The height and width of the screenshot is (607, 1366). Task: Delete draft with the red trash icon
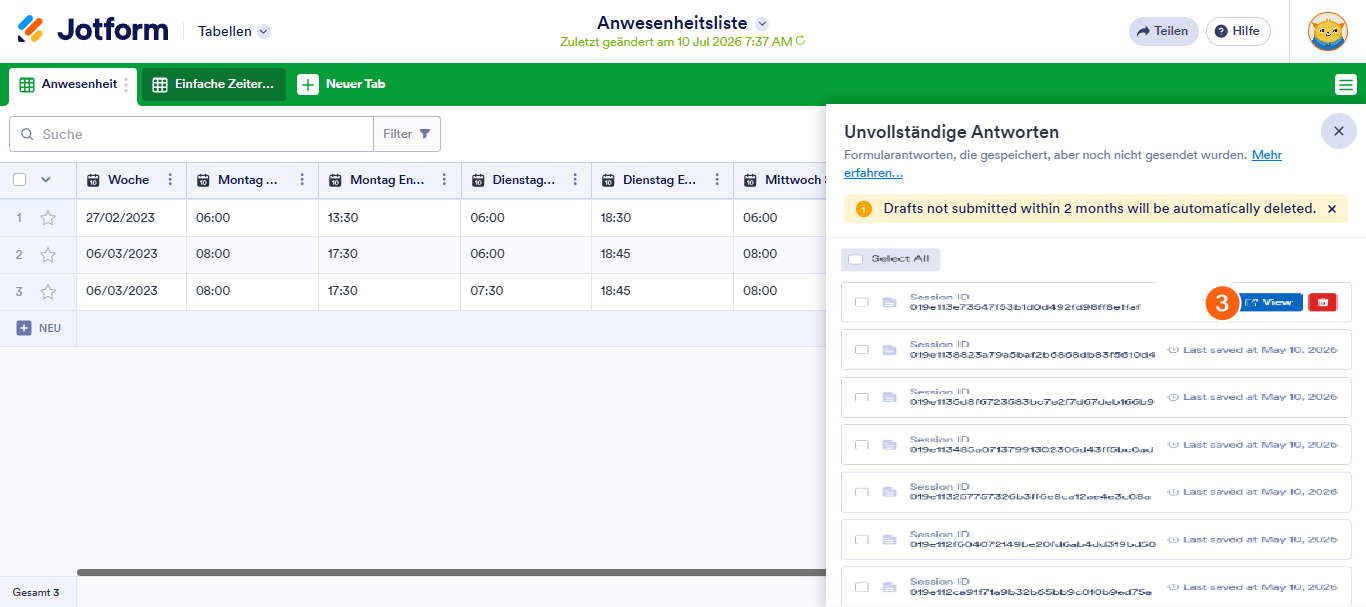click(1322, 302)
